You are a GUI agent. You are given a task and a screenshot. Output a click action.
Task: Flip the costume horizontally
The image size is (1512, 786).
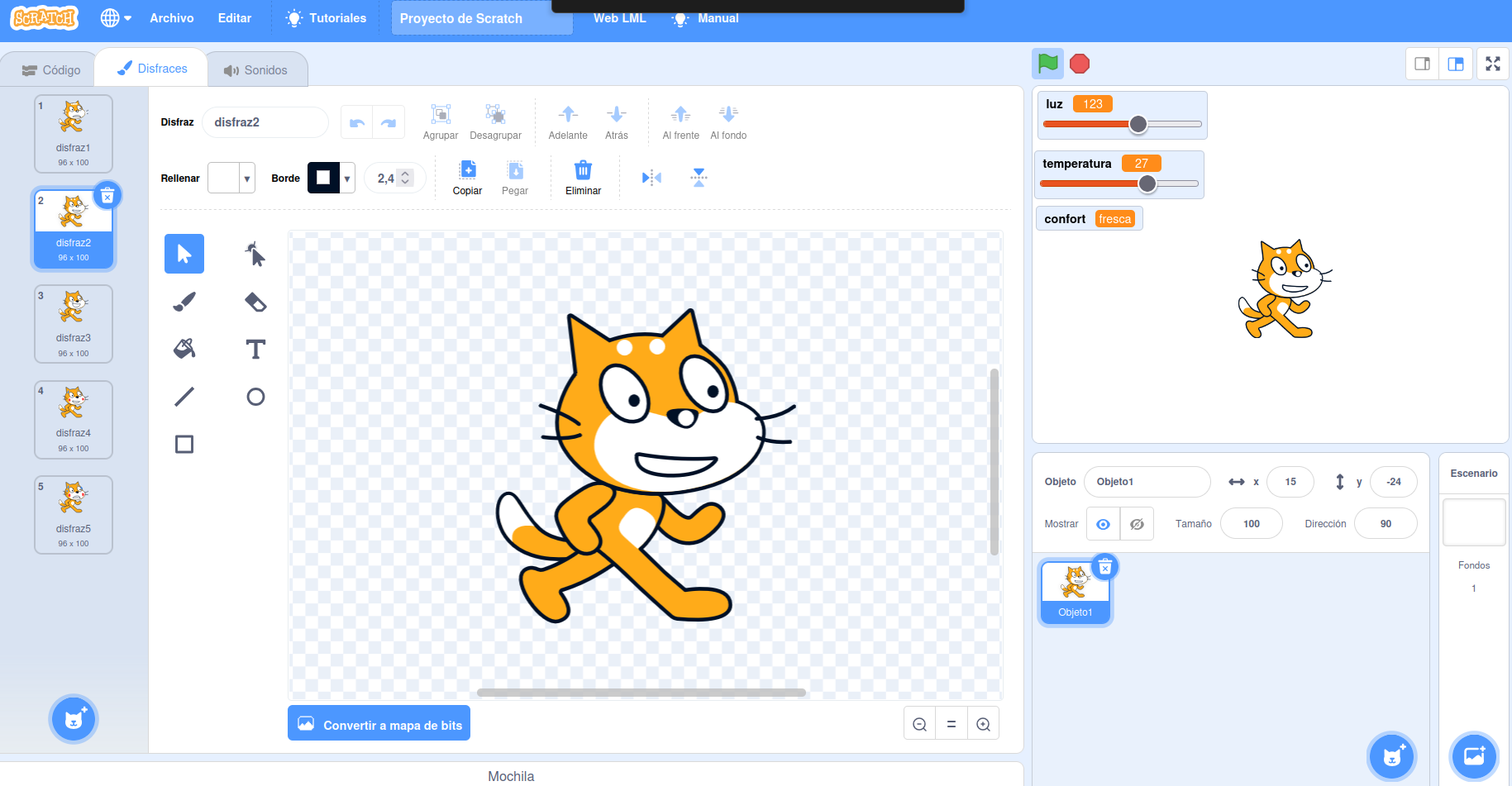[x=651, y=178]
